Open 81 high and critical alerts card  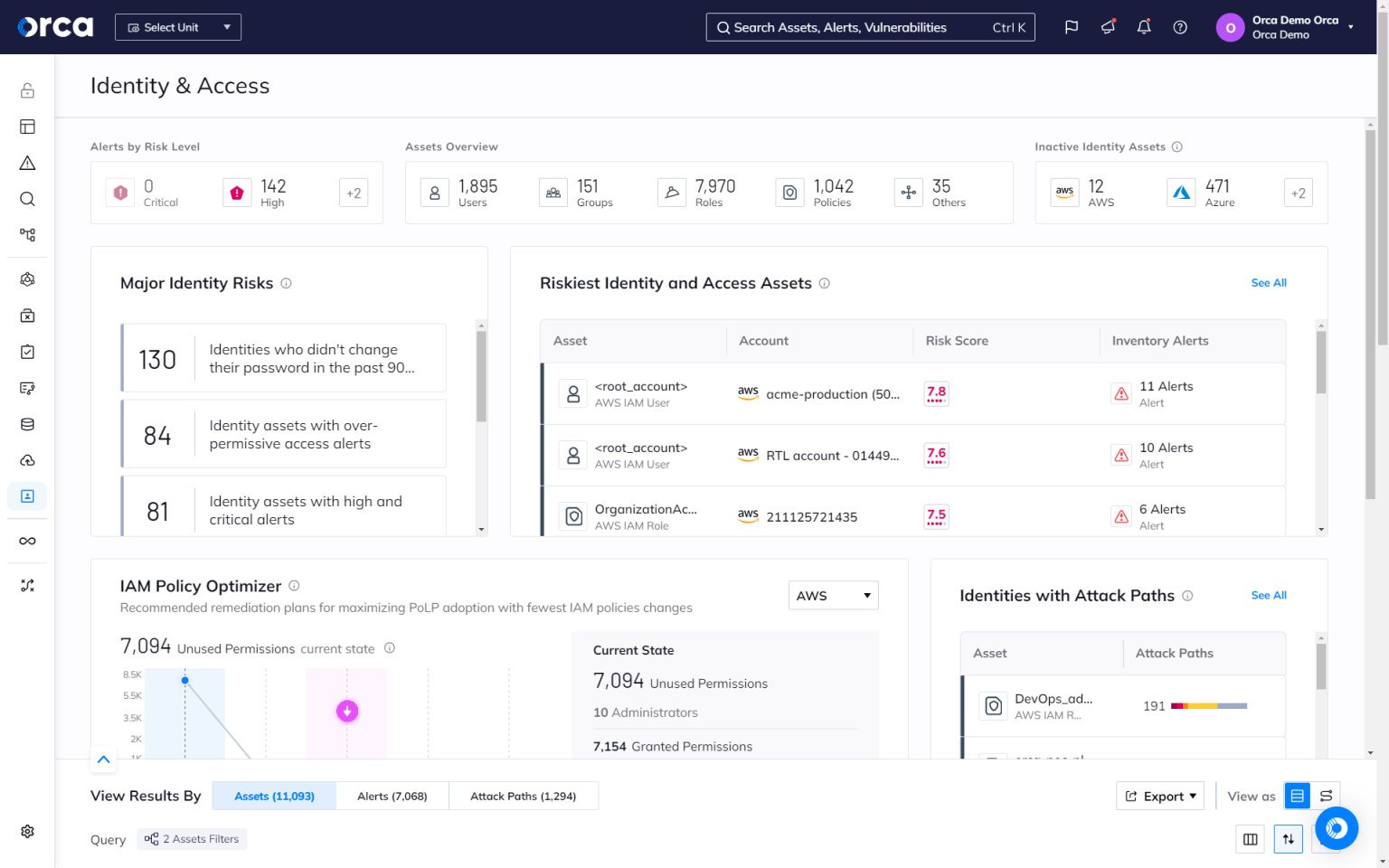[283, 506]
